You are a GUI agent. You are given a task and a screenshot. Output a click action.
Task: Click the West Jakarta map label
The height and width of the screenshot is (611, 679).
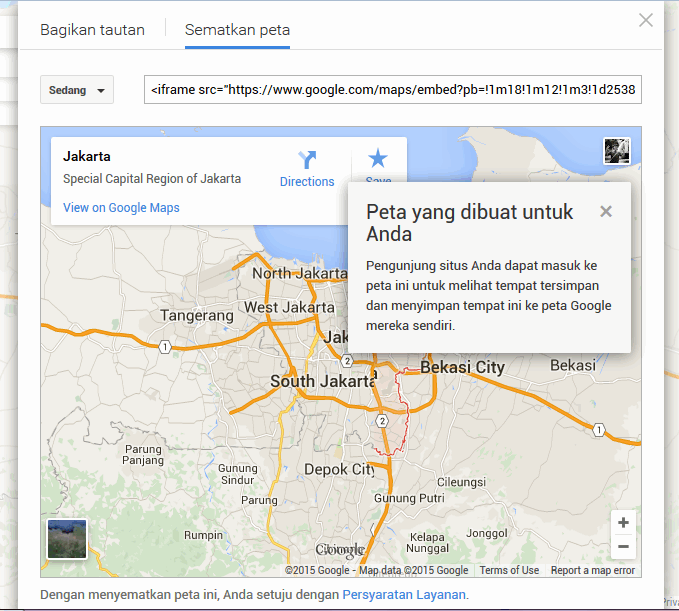coord(289,307)
